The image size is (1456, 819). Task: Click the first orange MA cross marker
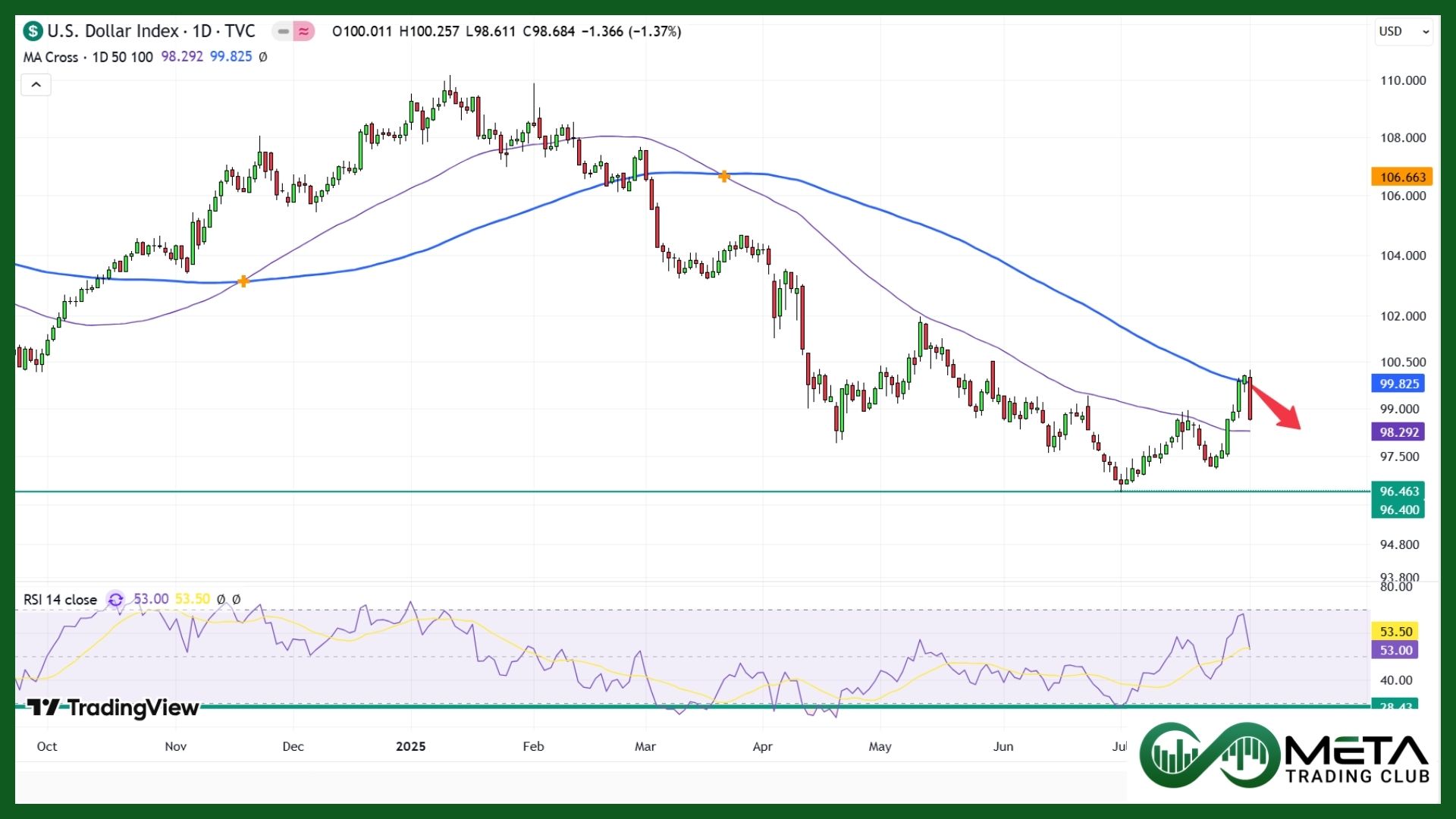coord(243,281)
